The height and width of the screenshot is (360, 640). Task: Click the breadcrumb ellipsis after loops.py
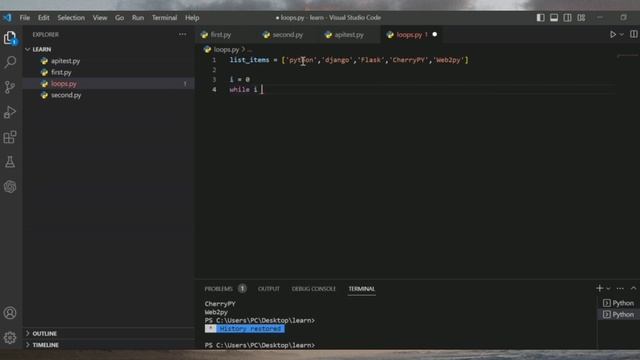pos(249,50)
